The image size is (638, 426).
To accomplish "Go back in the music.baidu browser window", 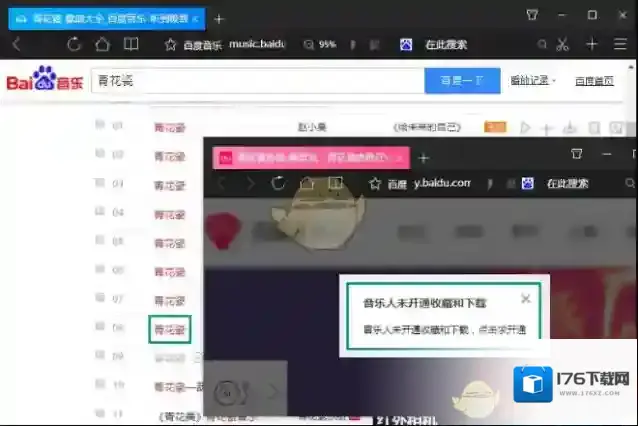I will [x=16, y=44].
